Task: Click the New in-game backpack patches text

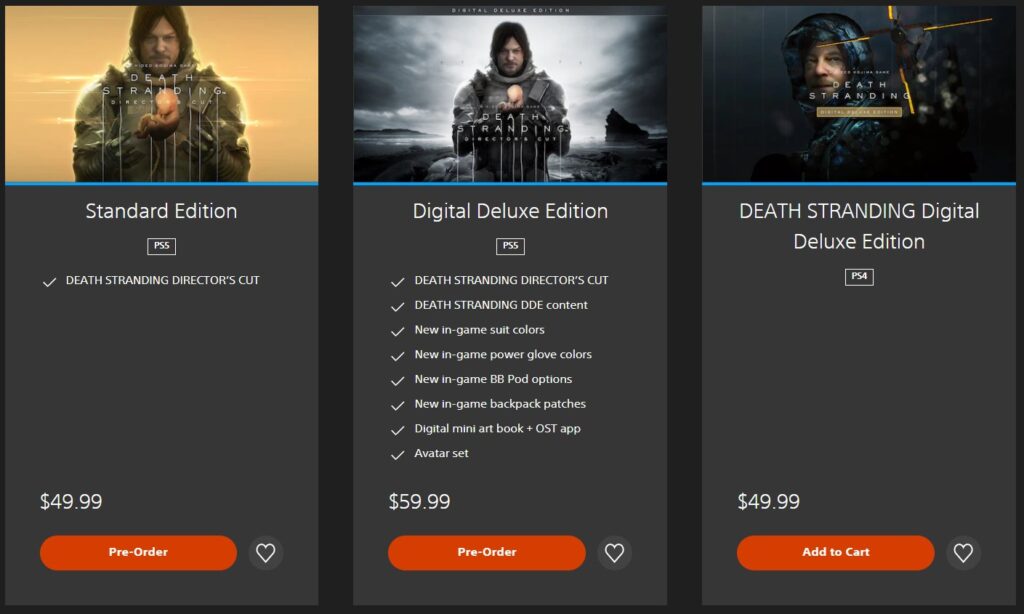Action: point(499,404)
